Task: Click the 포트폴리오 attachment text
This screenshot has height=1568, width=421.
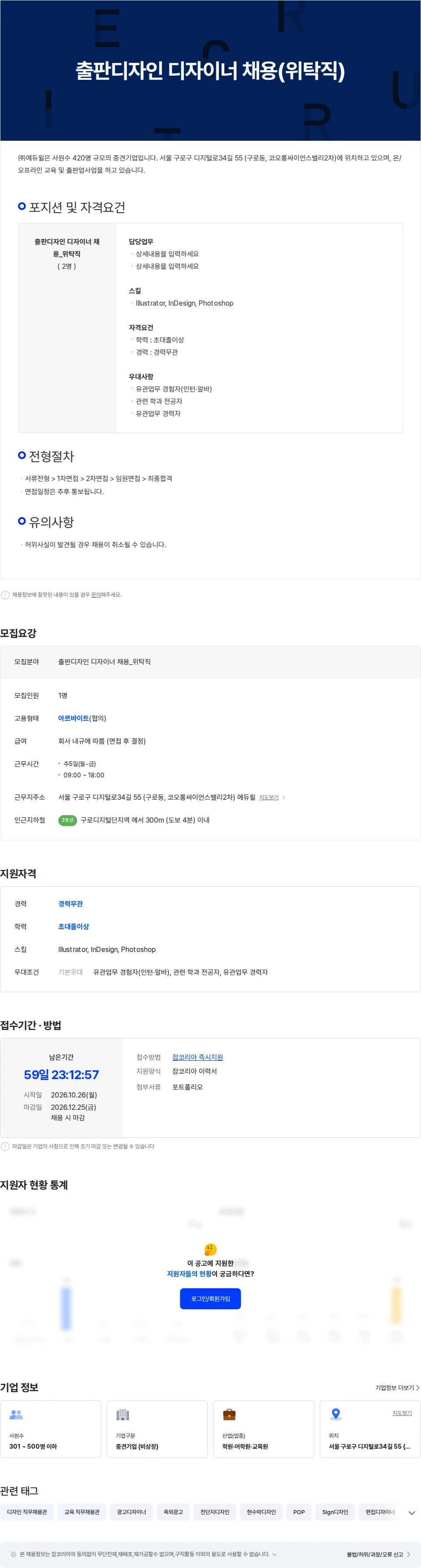Action: [x=187, y=1087]
